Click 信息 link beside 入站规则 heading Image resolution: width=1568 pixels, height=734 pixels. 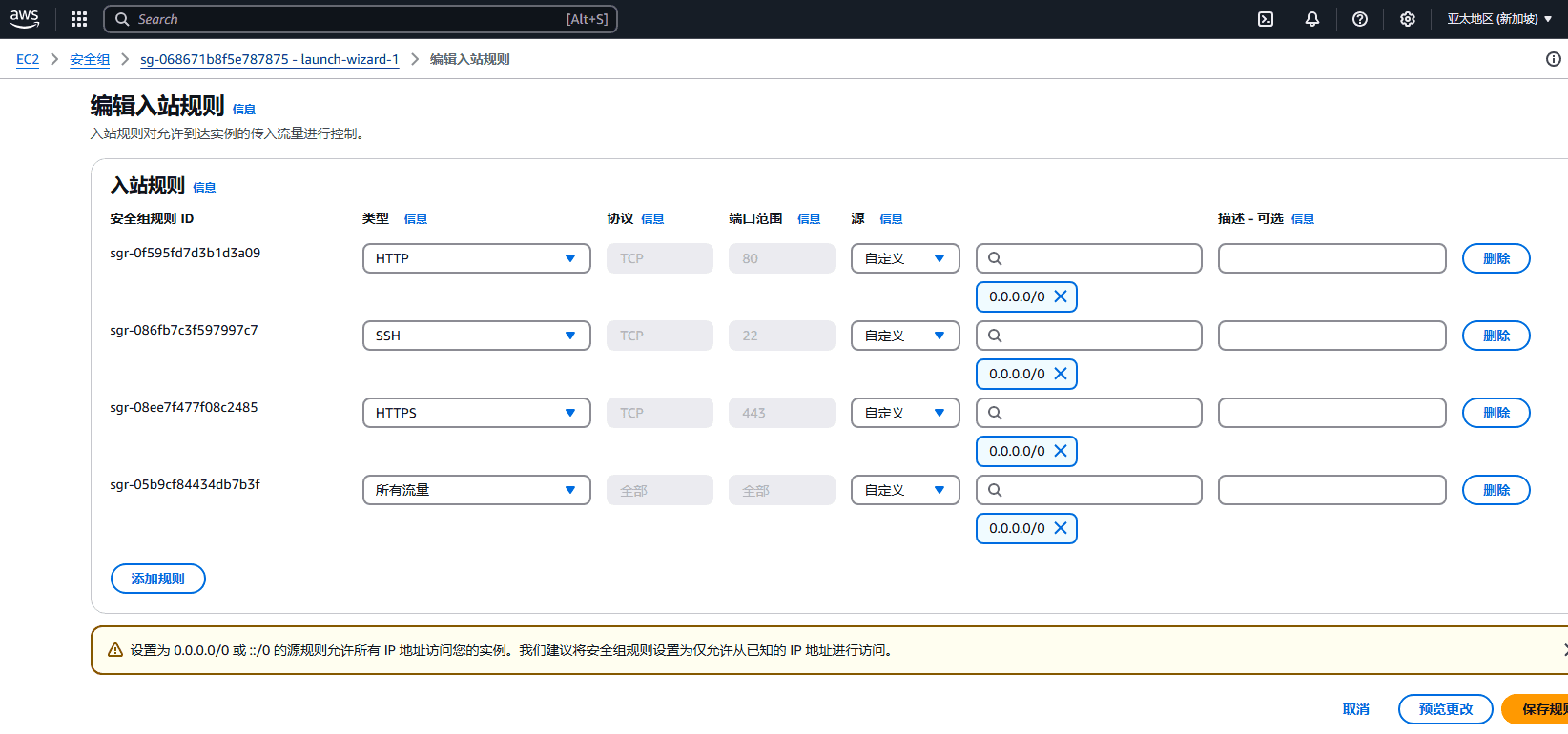(204, 187)
